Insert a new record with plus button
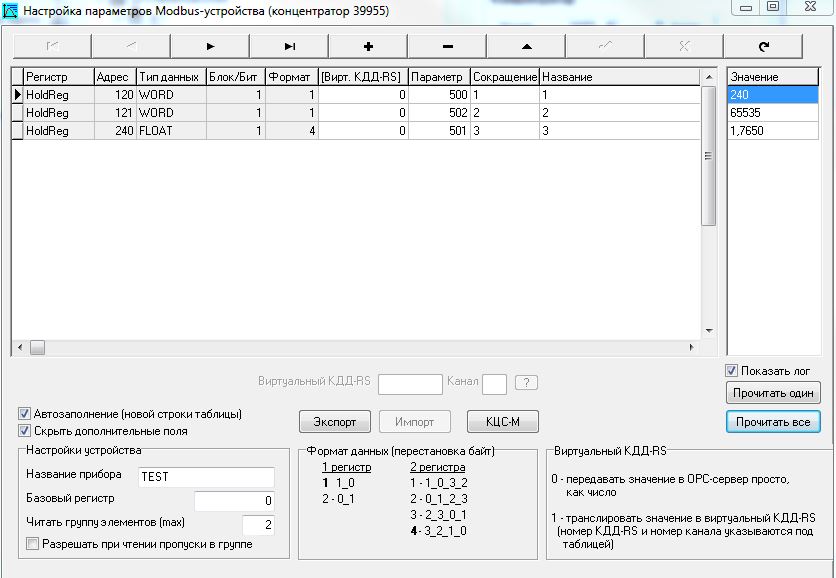The height and width of the screenshot is (578, 836). (x=368, y=46)
